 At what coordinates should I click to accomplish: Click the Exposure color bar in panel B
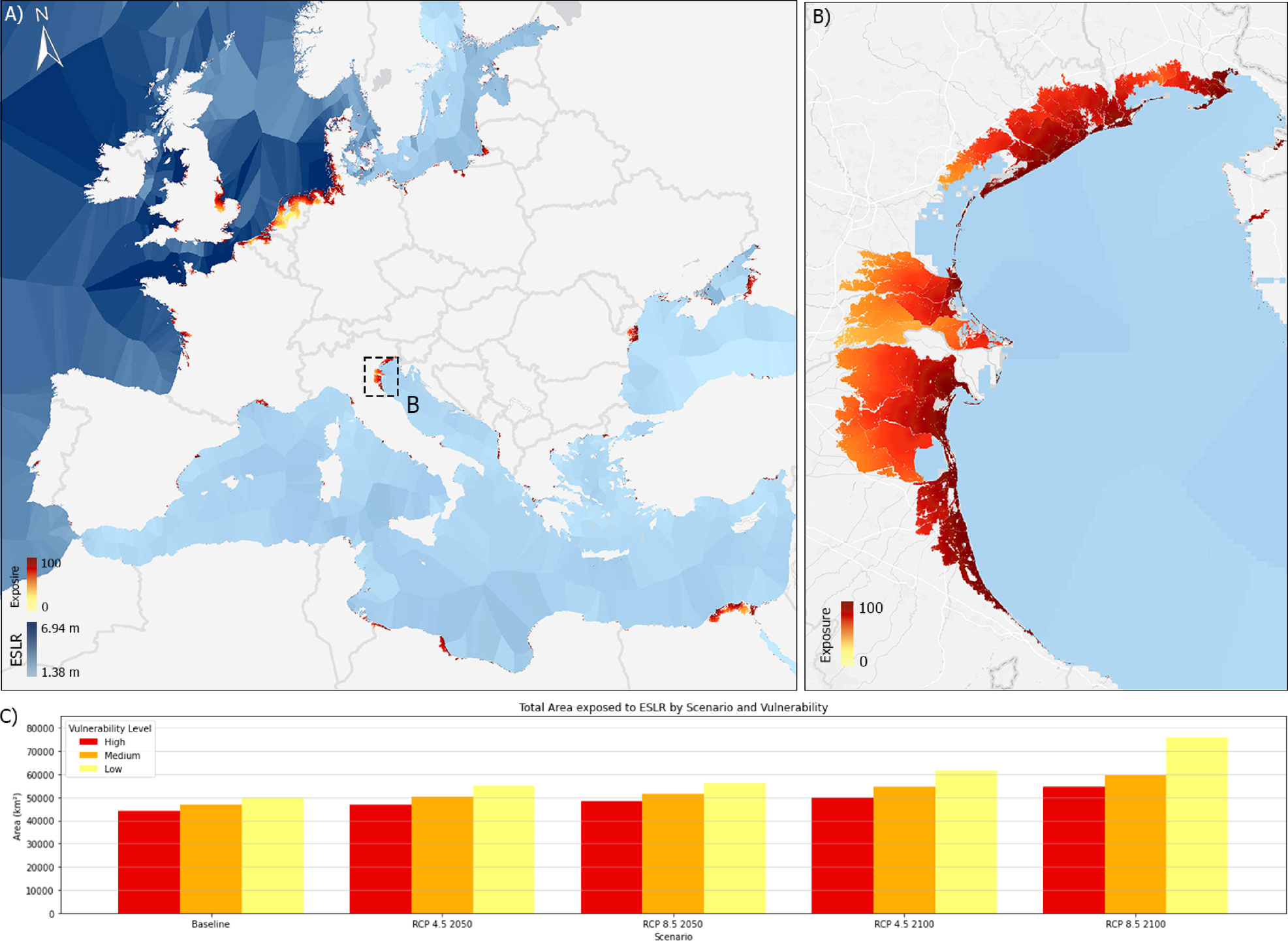(x=847, y=633)
